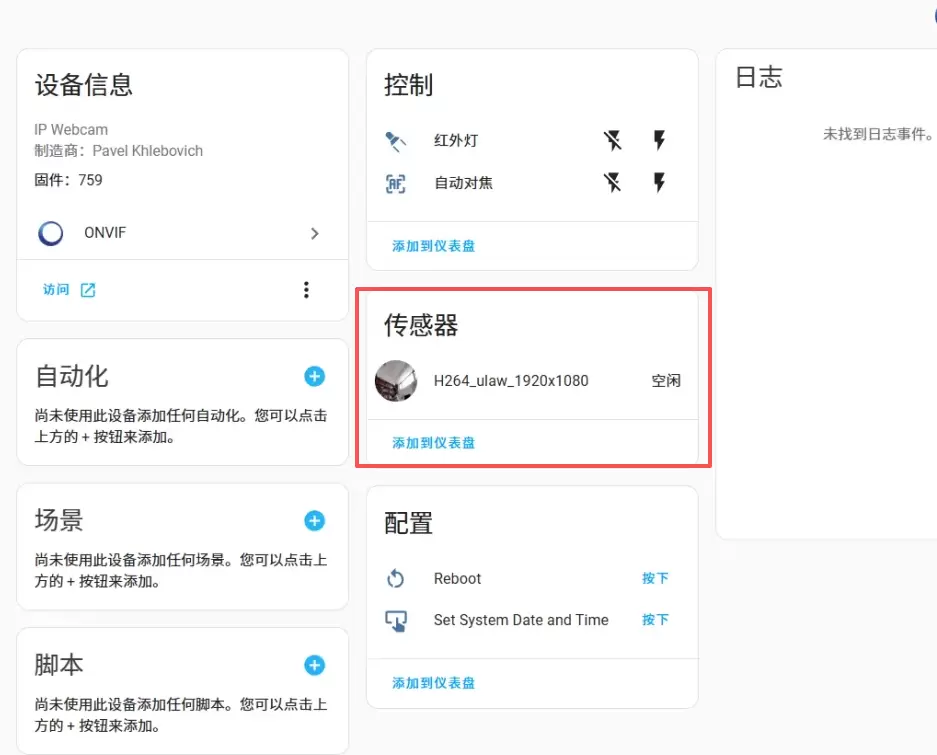Screen dimensions: 937x755
Task: Turn off 自动对焦 autofocus
Action: pos(613,183)
